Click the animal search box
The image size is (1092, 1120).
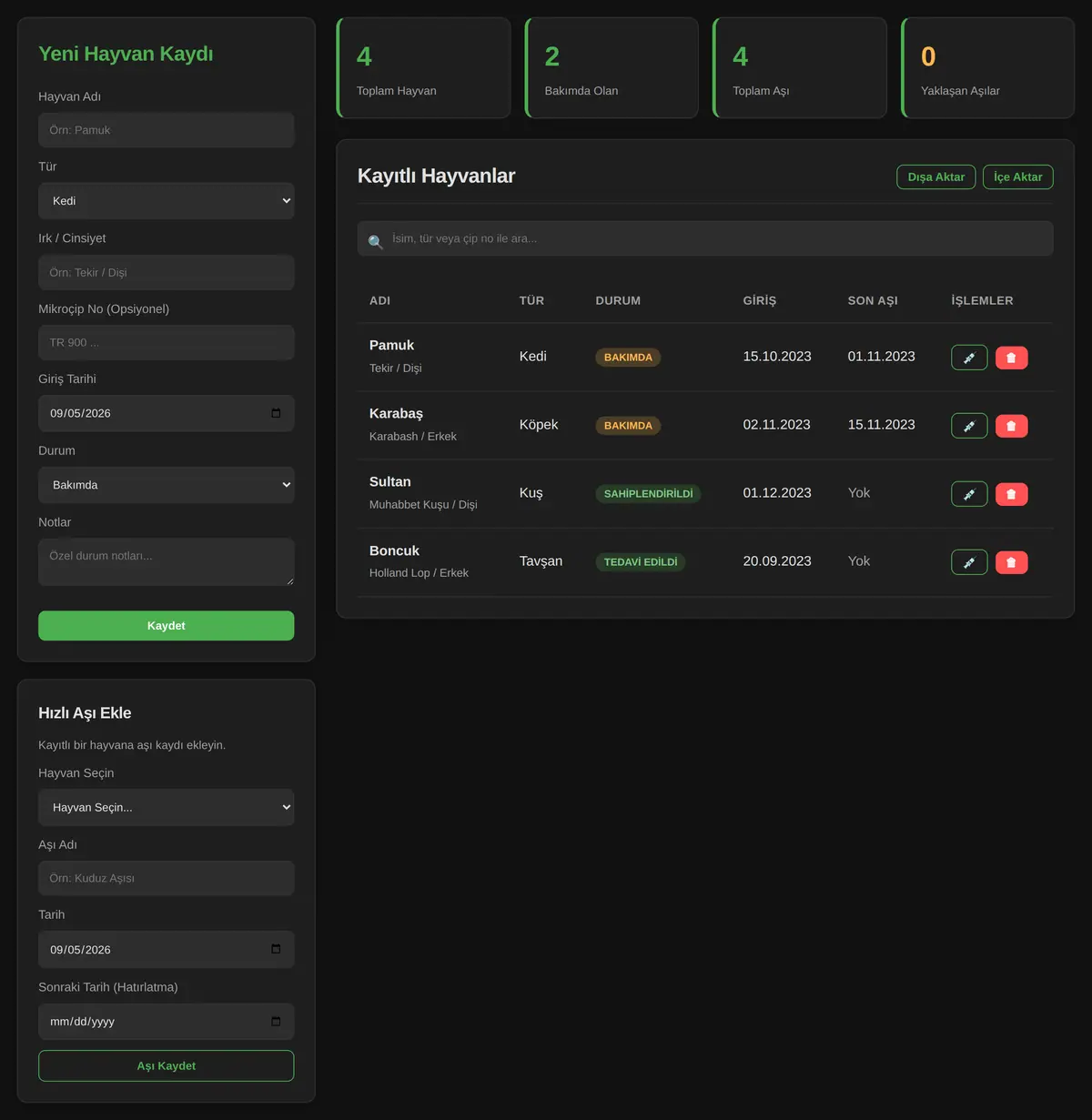(705, 238)
